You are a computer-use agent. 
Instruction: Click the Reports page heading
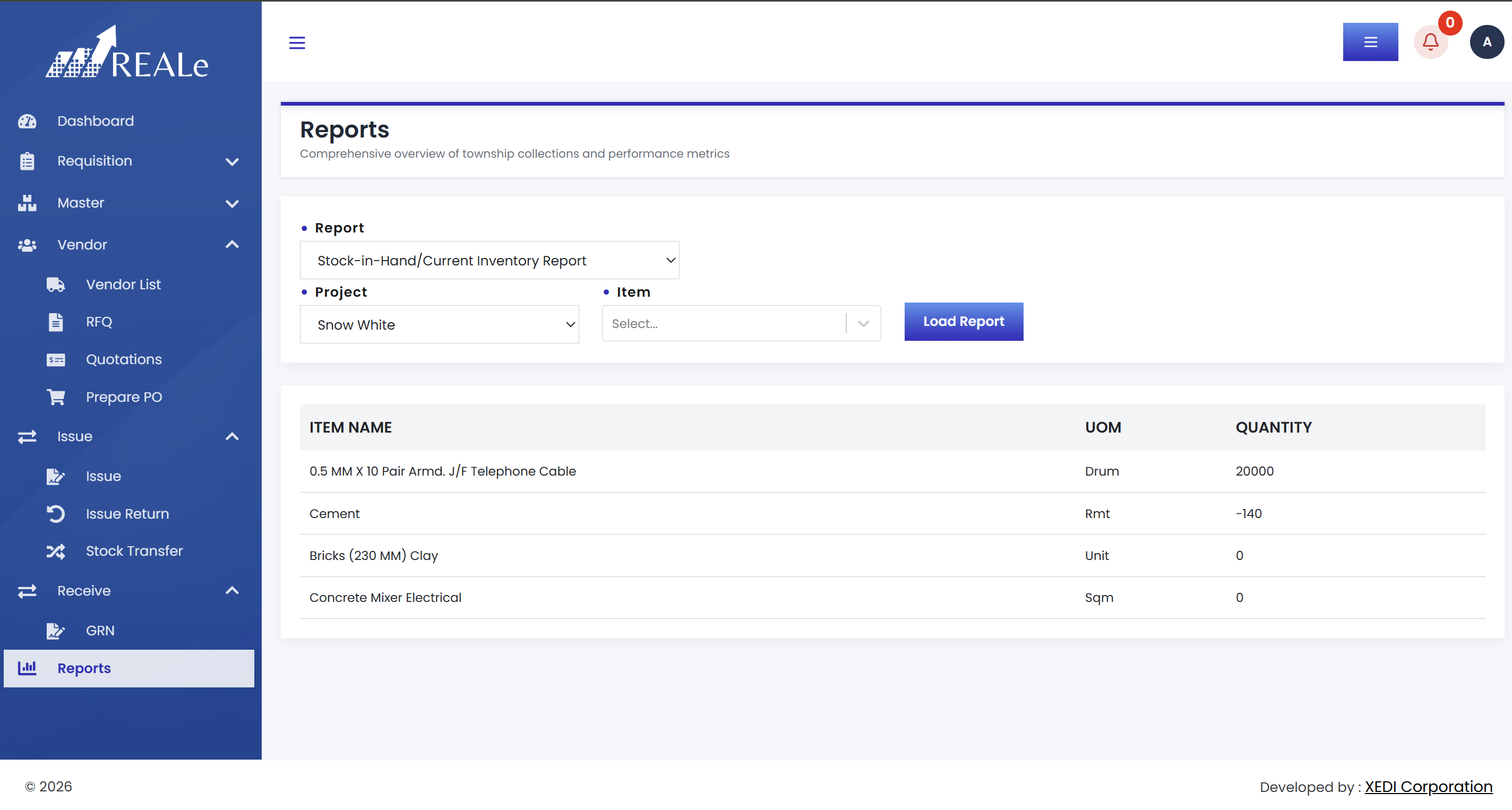tap(344, 130)
